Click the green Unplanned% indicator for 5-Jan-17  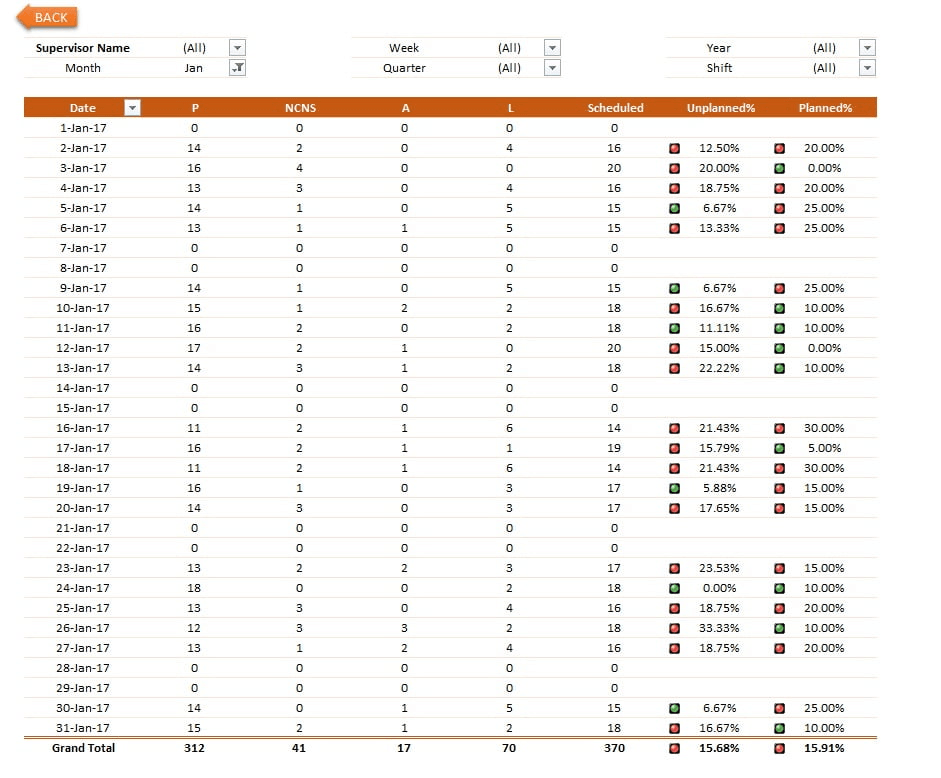tap(675, 208)
